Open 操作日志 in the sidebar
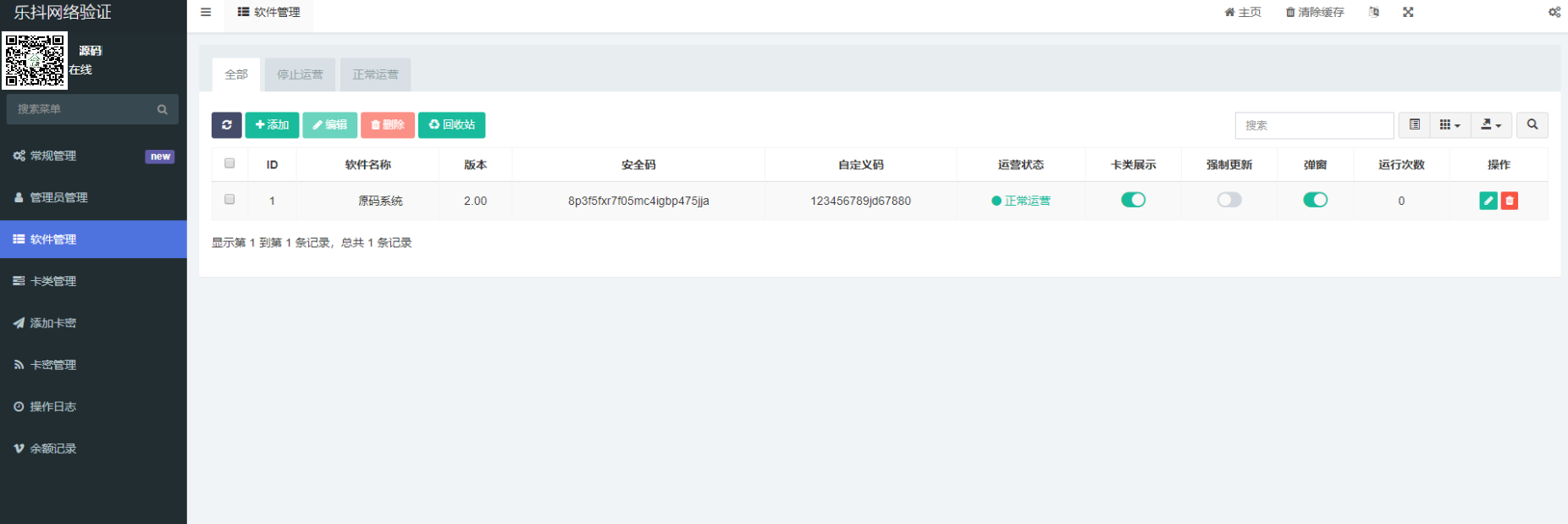The height and width of the screenshot is (524, 1568). pyautogui.click(x=93, y=406)
